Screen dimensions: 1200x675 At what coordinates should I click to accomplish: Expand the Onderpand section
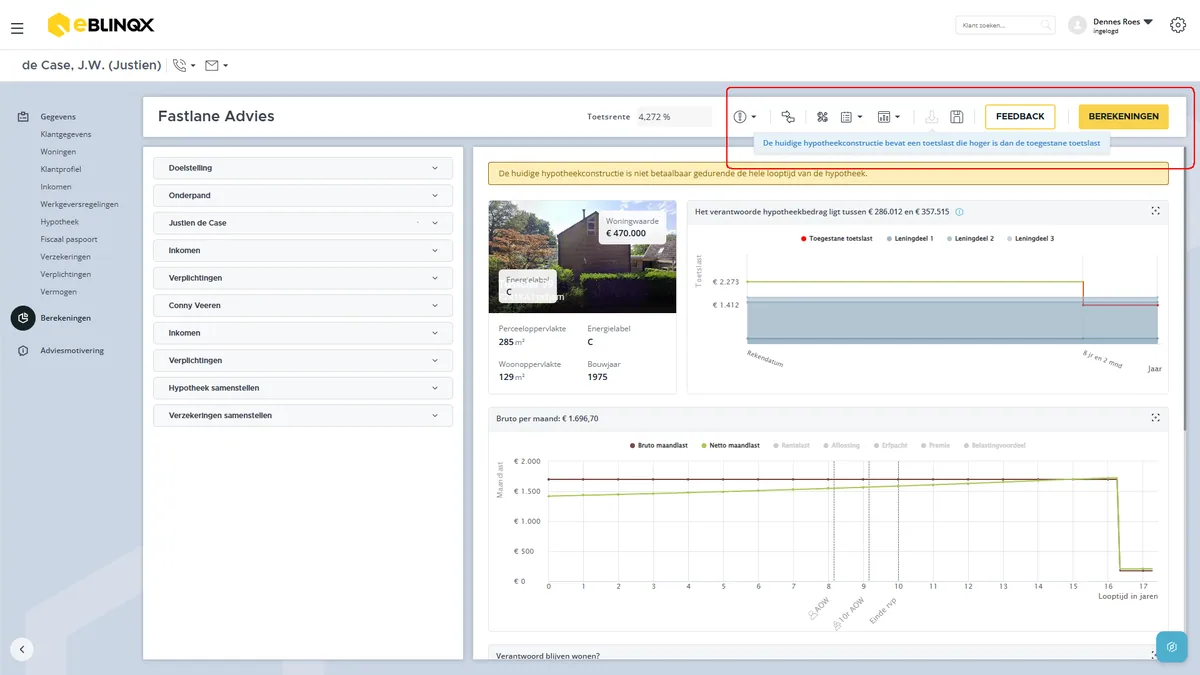303,196
